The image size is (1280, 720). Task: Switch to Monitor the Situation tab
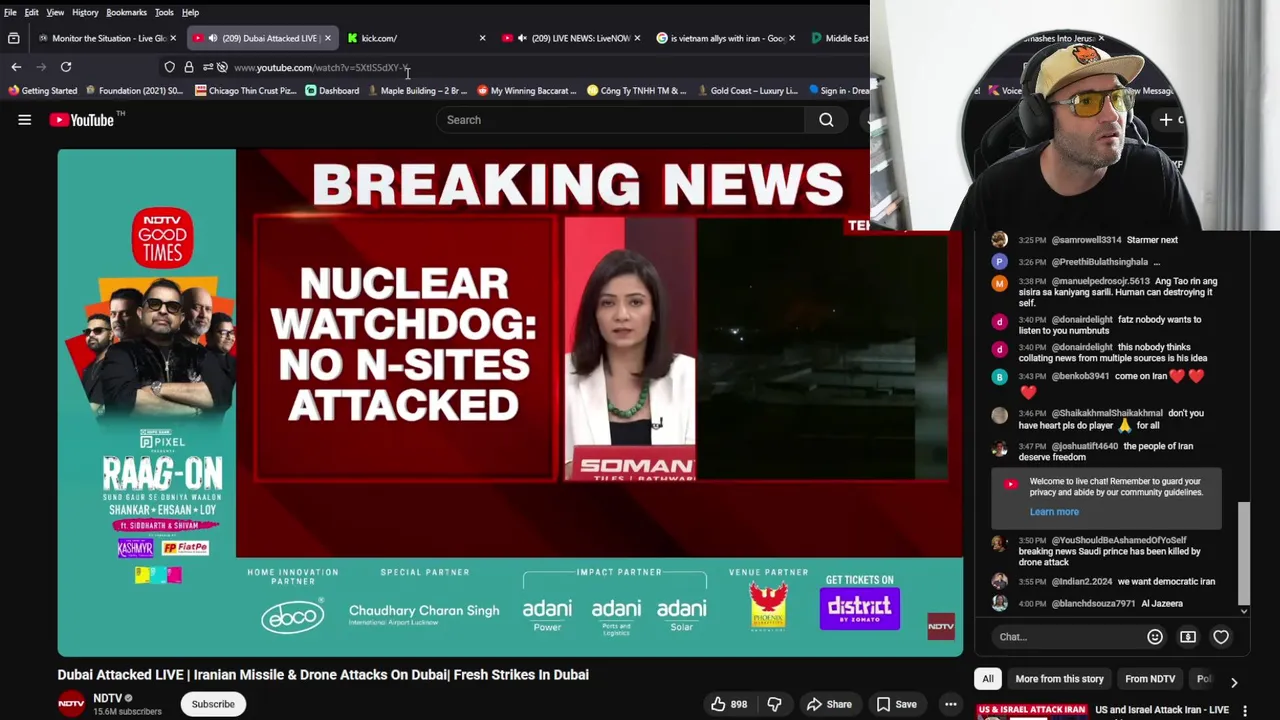(107, 38)
